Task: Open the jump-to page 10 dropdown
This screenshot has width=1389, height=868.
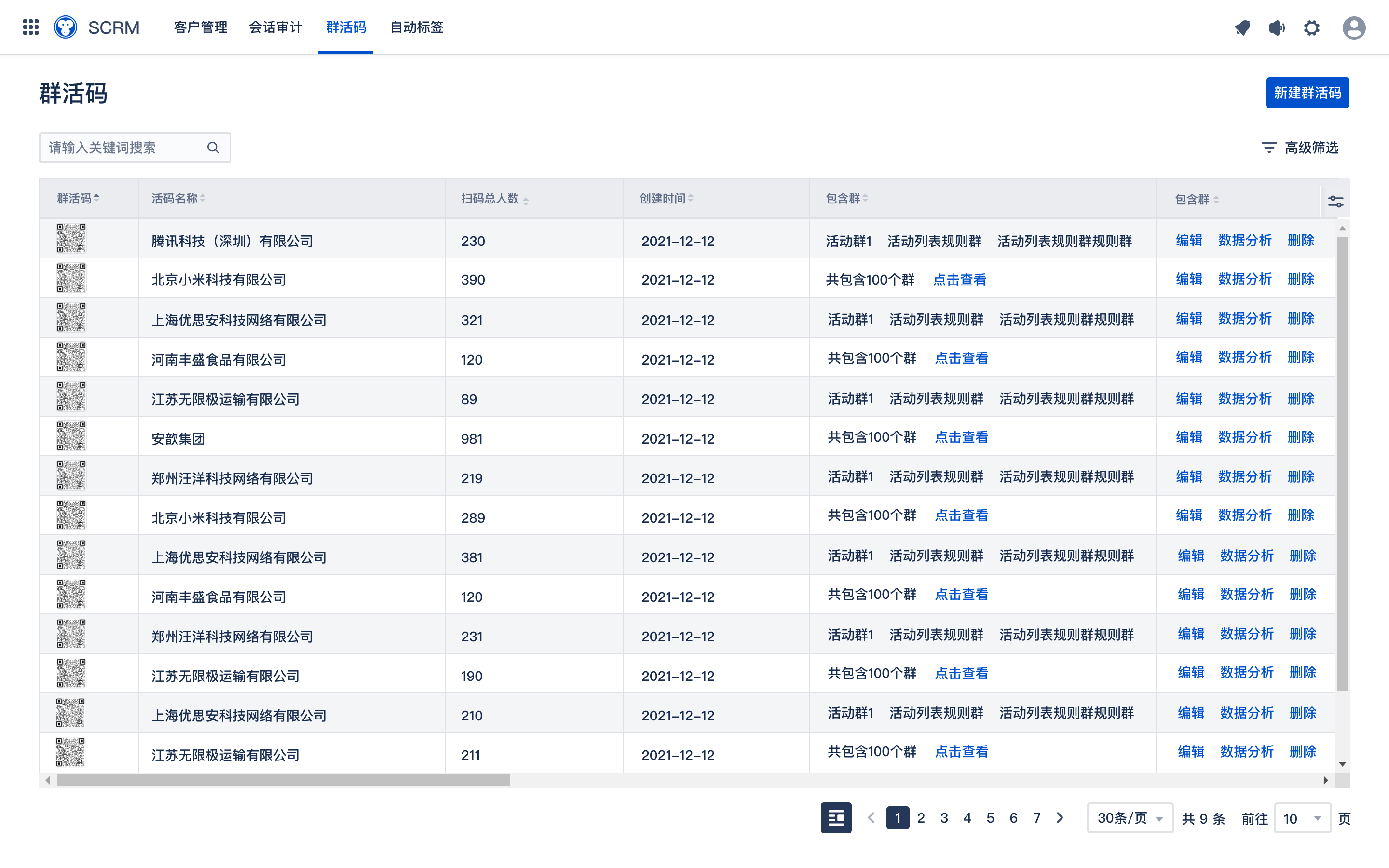Action: tap(1302, 818)
